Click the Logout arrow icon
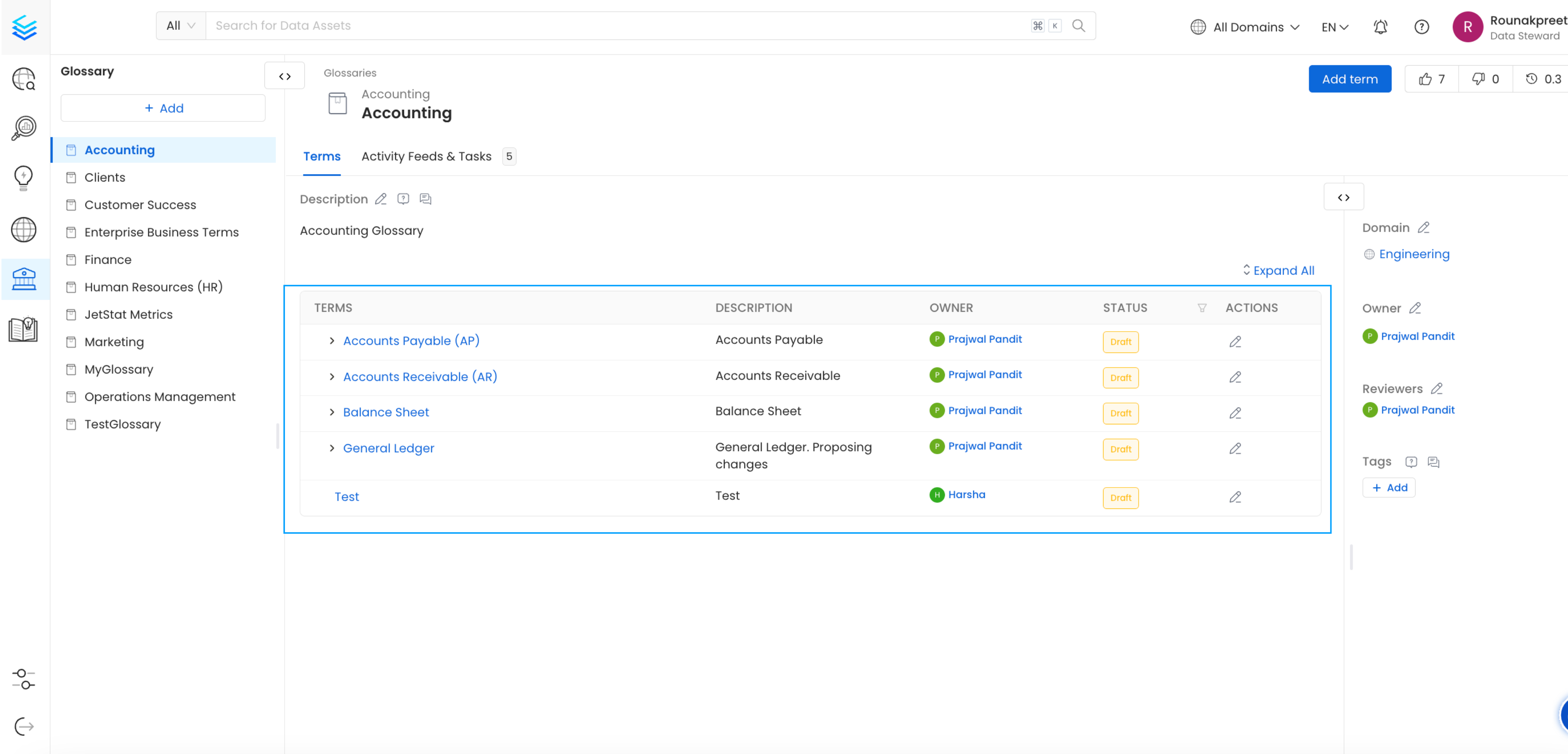The width and height of the screenshot is (1568, 754). pos(24,726)
